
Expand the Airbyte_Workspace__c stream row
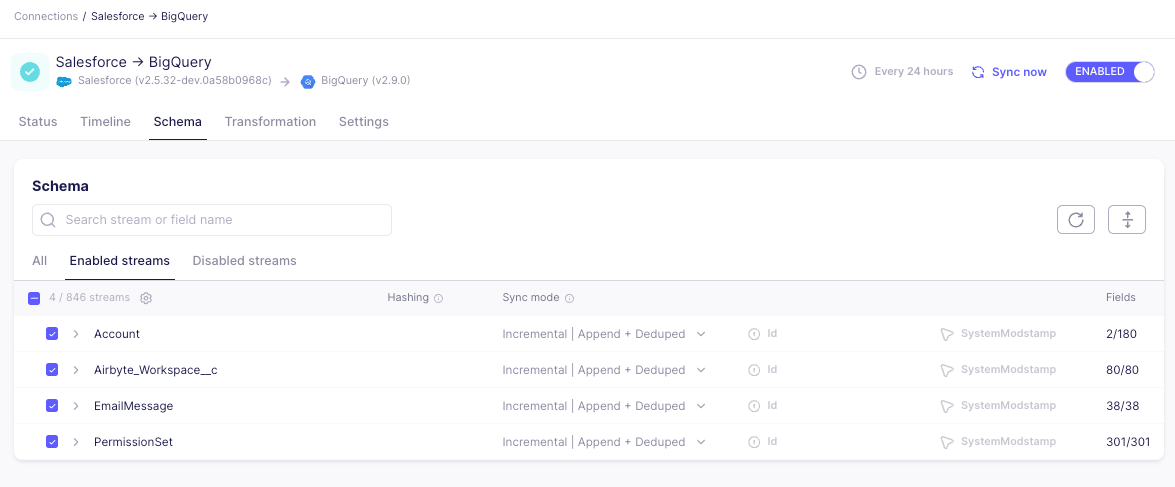(x=76, y=370)
